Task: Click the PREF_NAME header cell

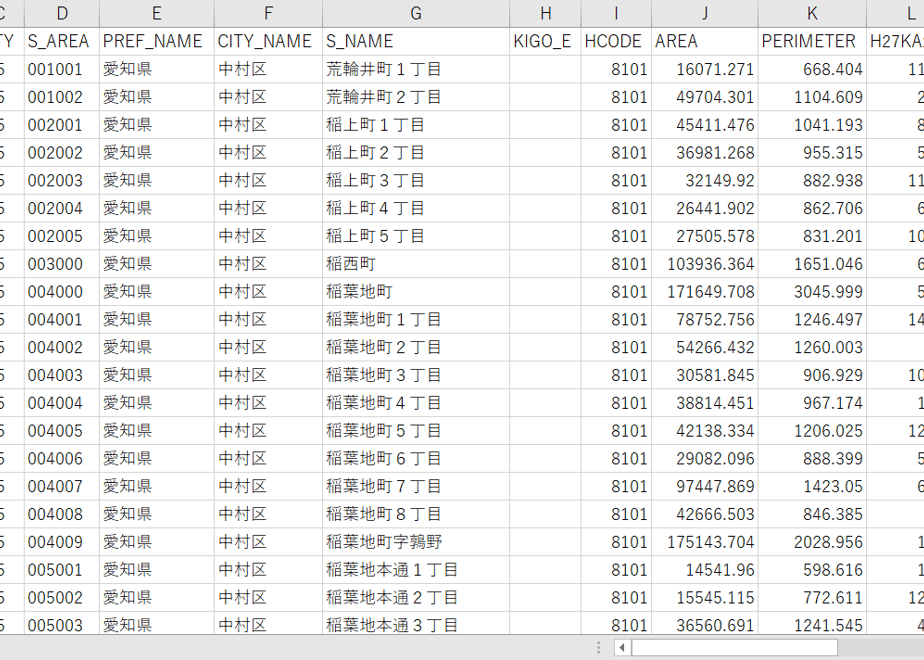Action: click(x=157, y=41)
